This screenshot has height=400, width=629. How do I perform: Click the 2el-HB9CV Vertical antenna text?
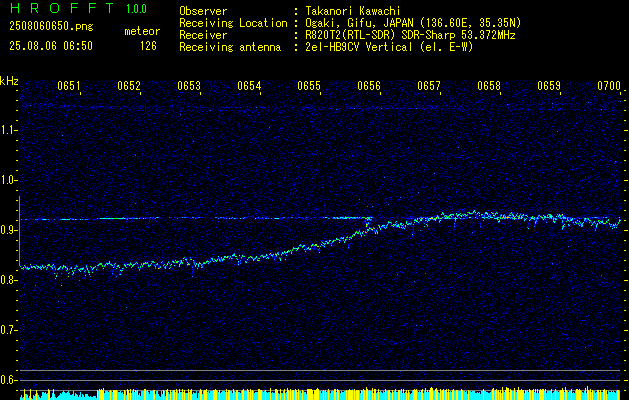click(x=389, y=47)
